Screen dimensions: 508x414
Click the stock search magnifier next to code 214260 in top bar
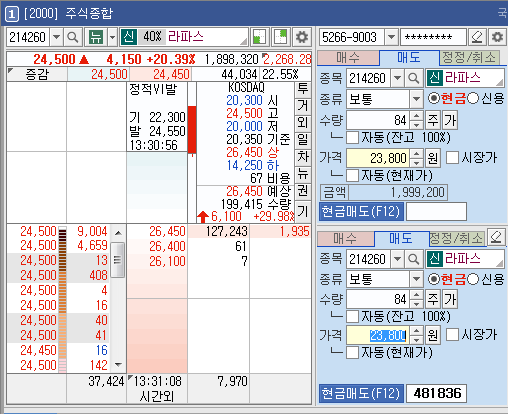click(73, 37)
